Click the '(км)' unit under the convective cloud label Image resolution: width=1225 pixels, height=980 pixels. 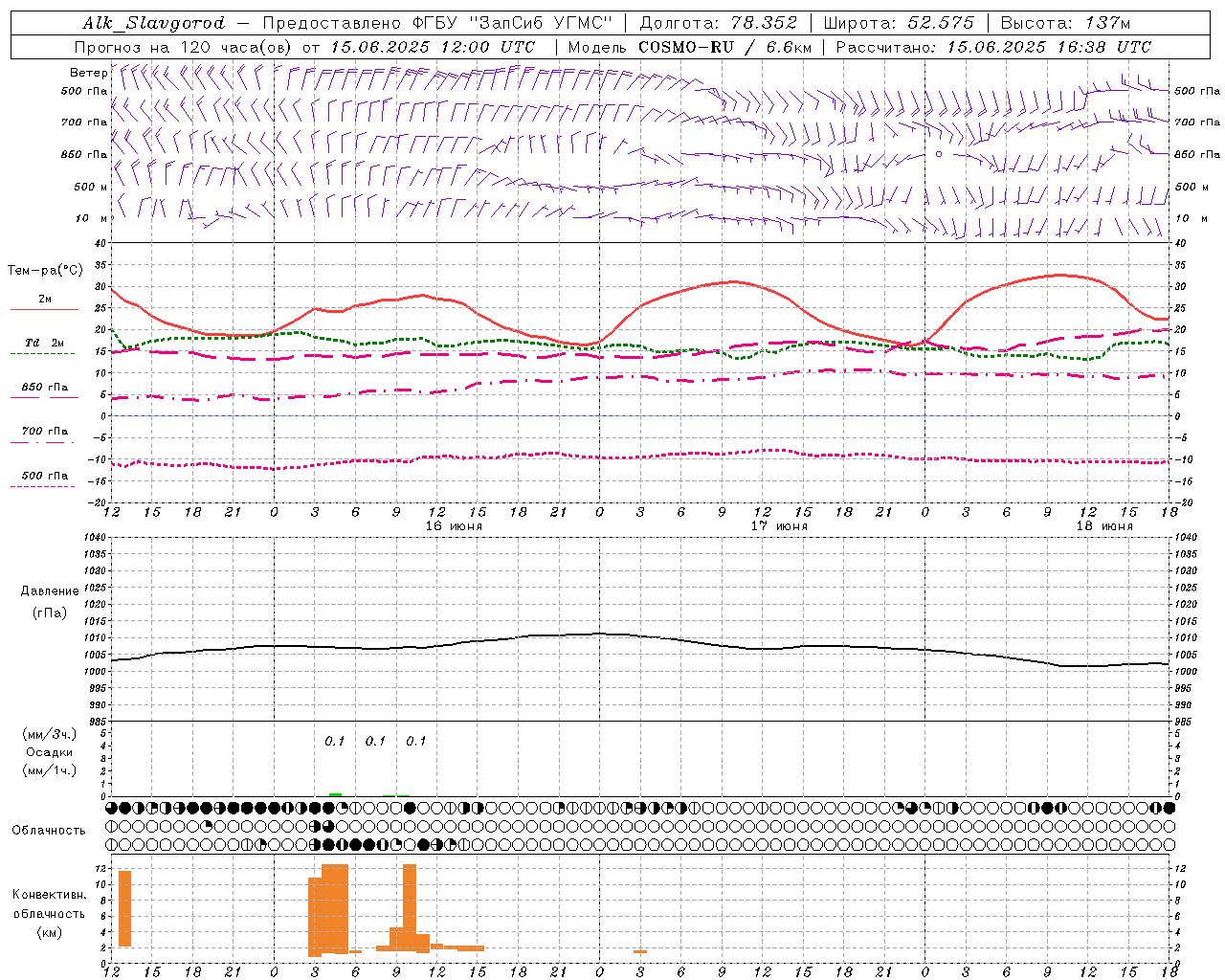[x=50, y=932]
